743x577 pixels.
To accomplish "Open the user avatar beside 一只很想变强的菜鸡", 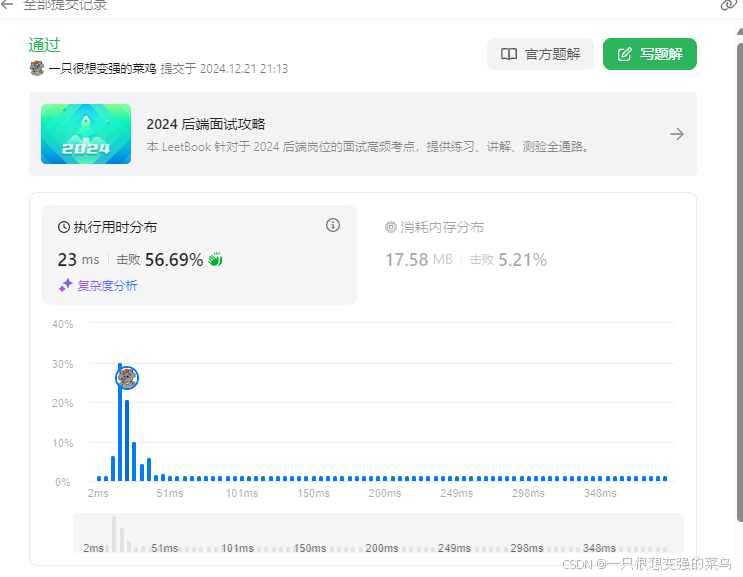I will click(36, 68).
